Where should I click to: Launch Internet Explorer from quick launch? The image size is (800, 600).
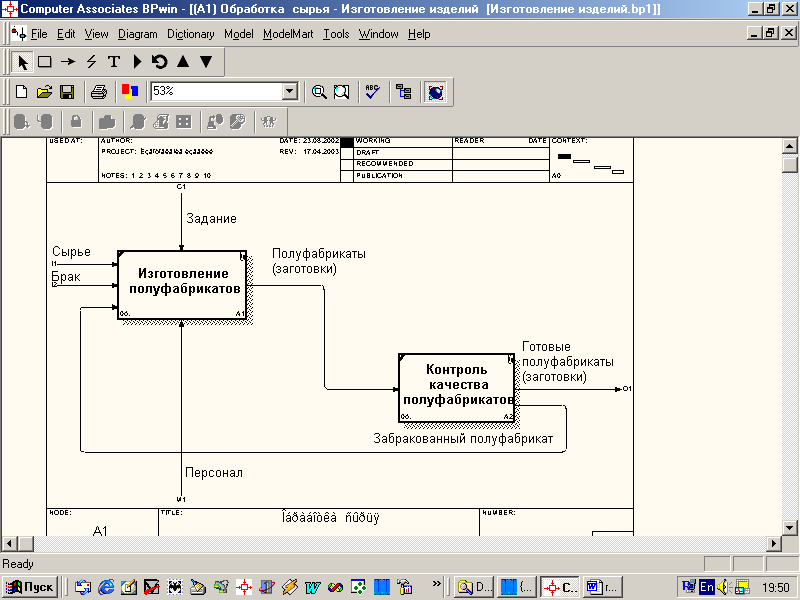click(x=106, y=587)
